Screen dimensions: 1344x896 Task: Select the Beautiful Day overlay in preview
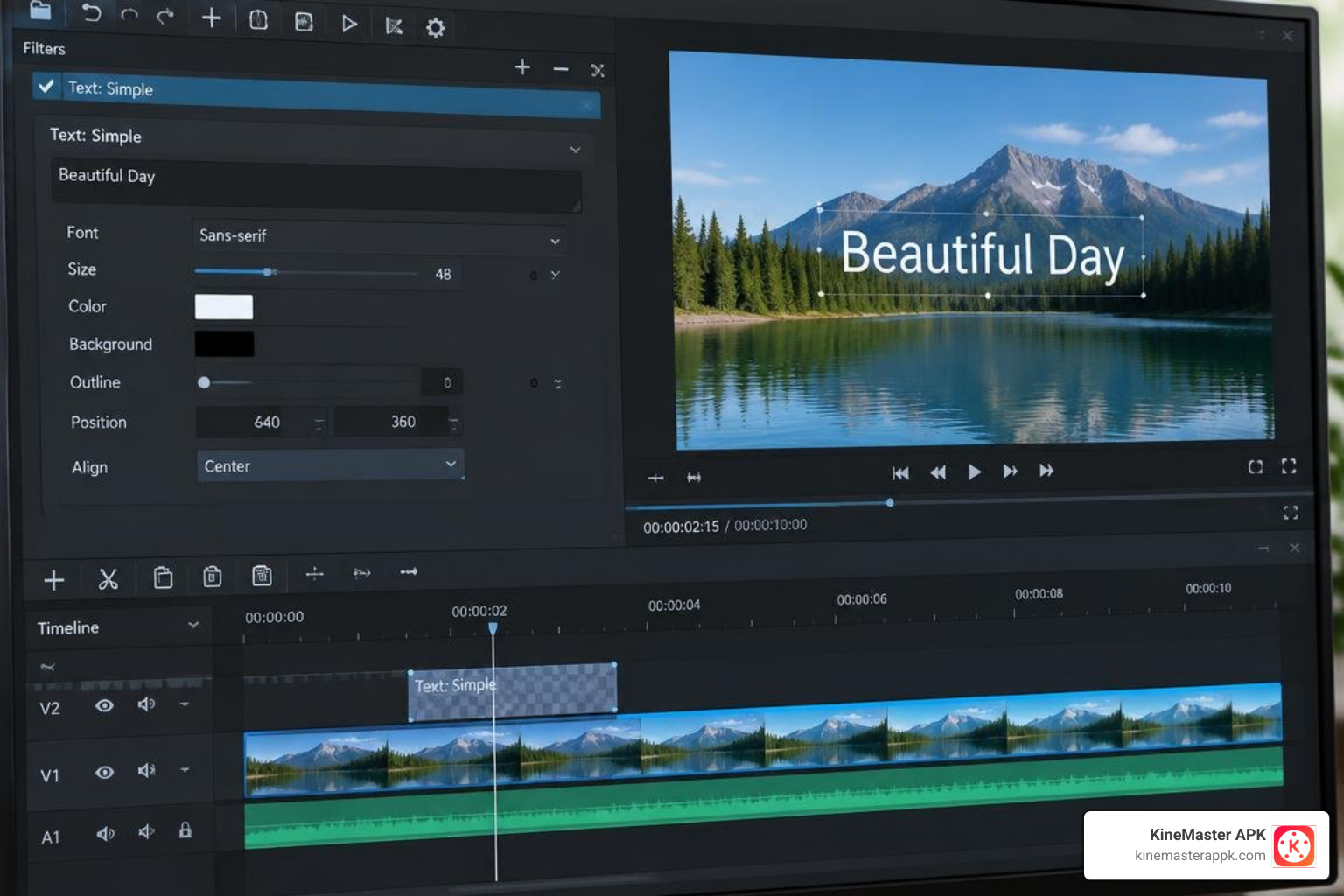coord(982,254)
